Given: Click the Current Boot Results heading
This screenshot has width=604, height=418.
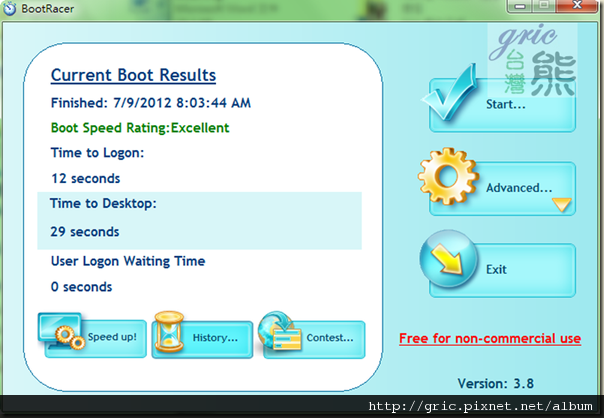Looking at the screenshot, I should (x=133, y=75).
